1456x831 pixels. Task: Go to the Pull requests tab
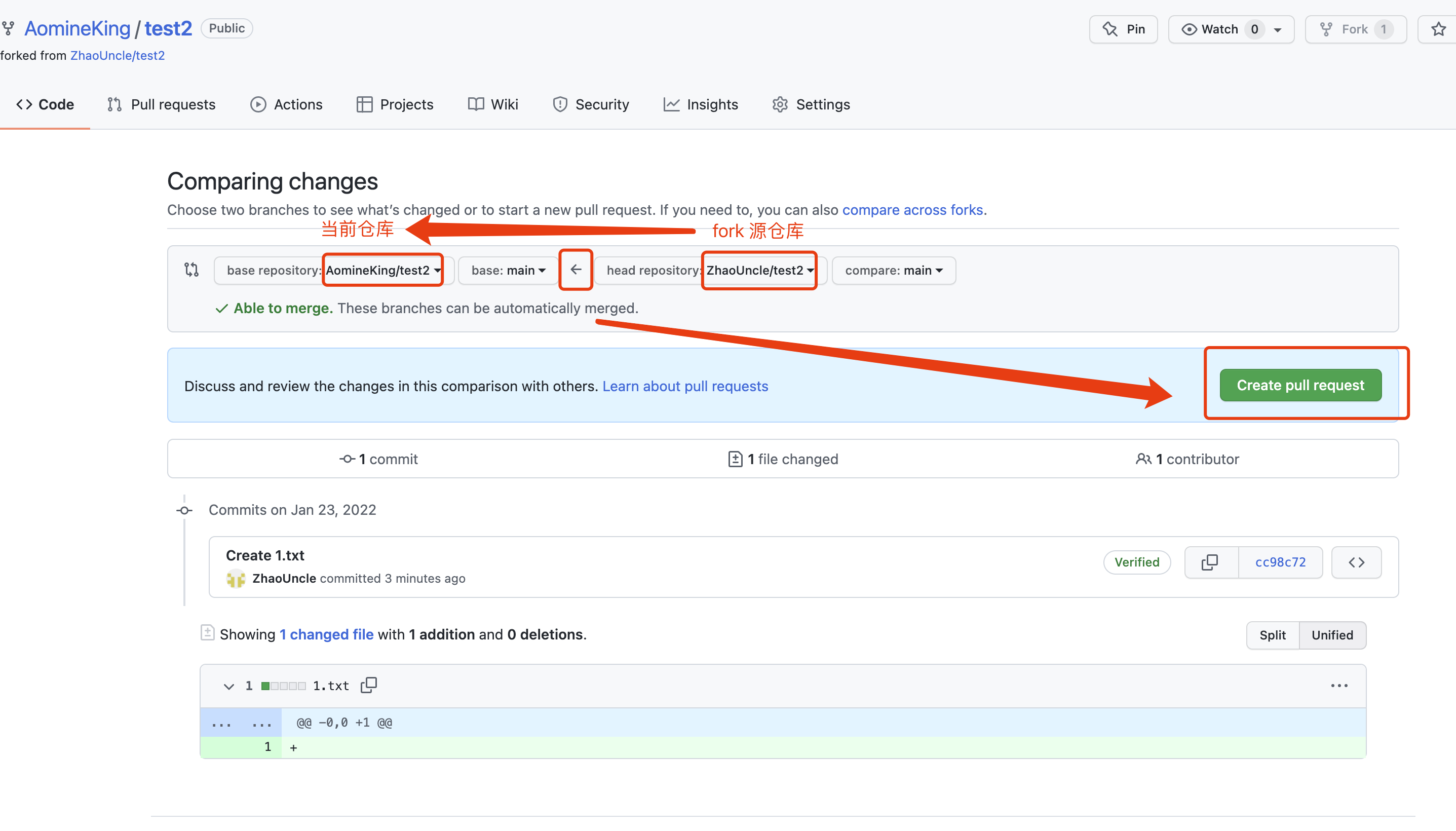(162, 104)
